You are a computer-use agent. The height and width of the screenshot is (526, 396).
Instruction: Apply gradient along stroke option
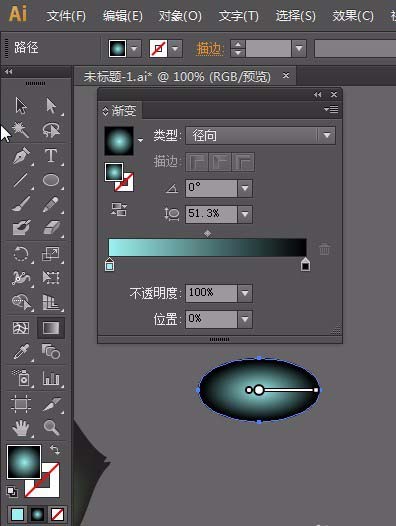pos(220,162)
